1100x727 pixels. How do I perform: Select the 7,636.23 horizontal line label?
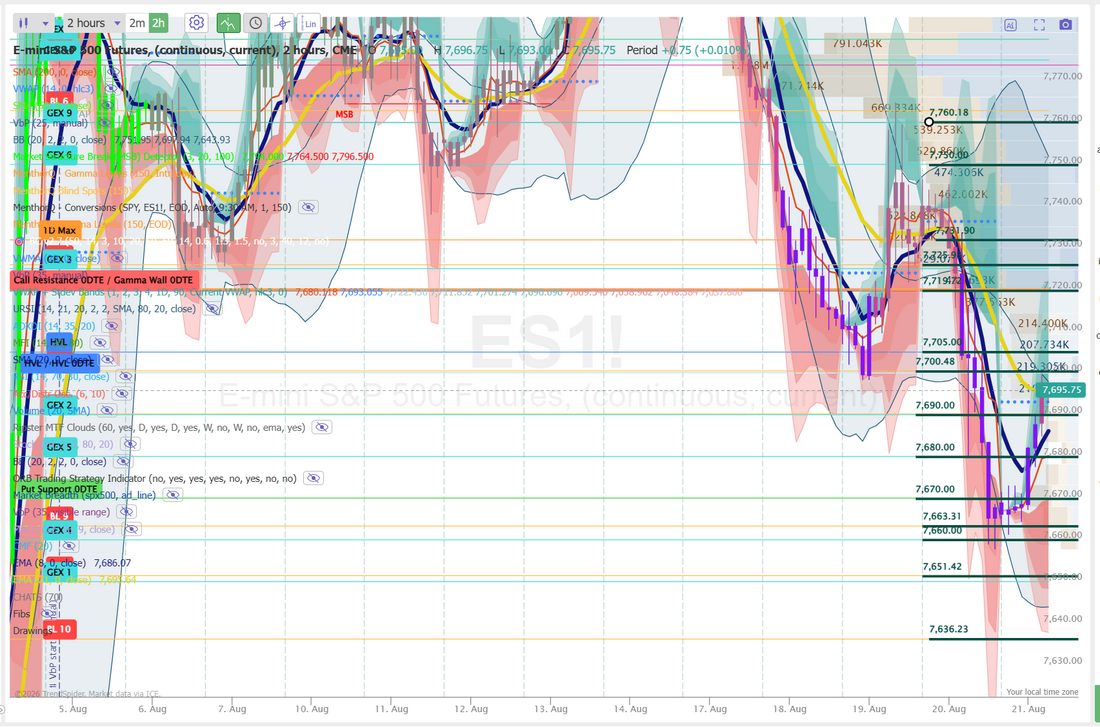pyautogui.click(x=948, y=629)
